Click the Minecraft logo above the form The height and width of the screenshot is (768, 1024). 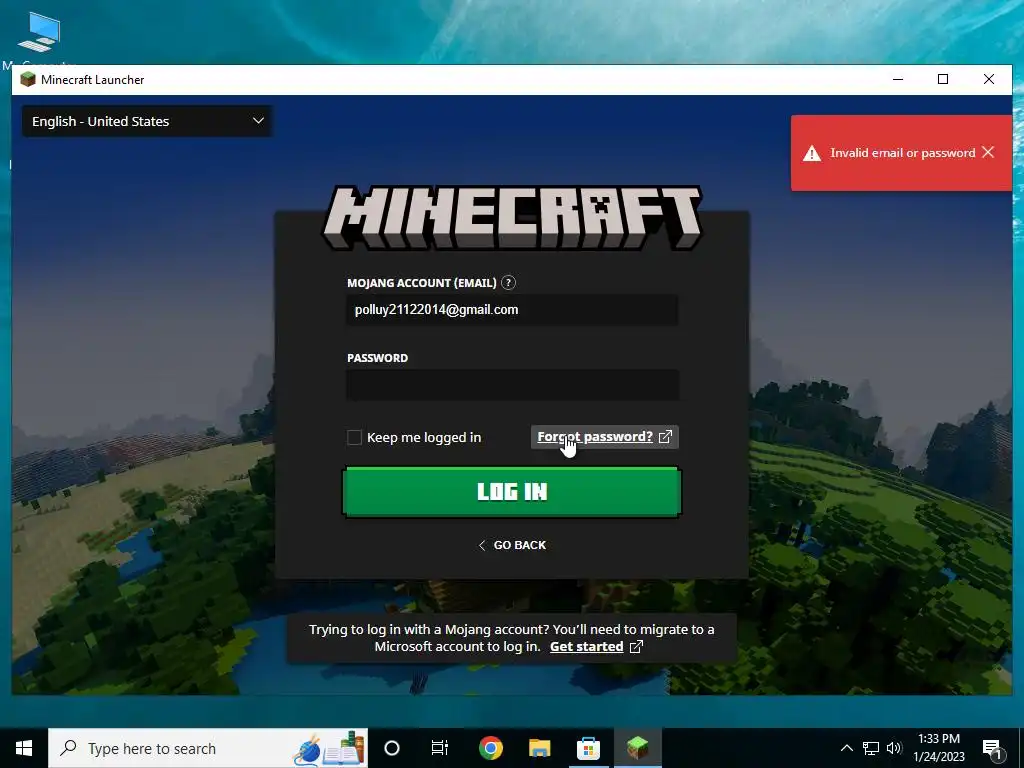(x=512, y=217)
